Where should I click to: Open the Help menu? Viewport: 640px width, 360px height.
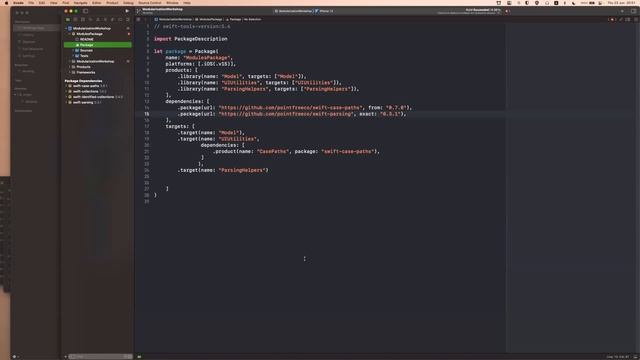[187, 3]
